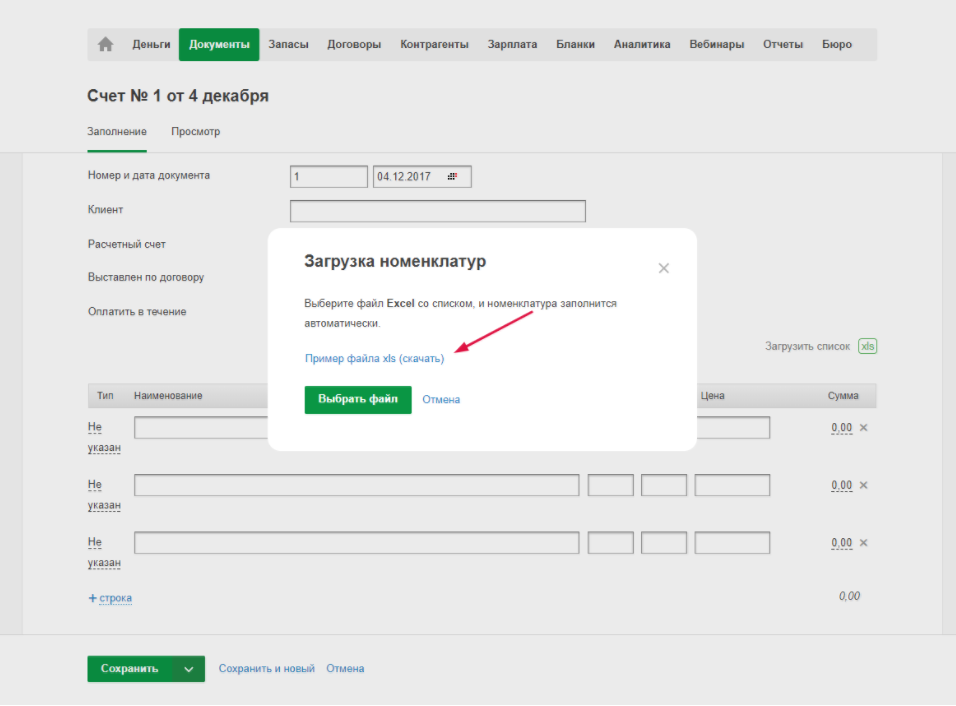Screen dimensions: 956x706
Task: Click the third row sum 0,00
Action: click(x=841, y=543)
